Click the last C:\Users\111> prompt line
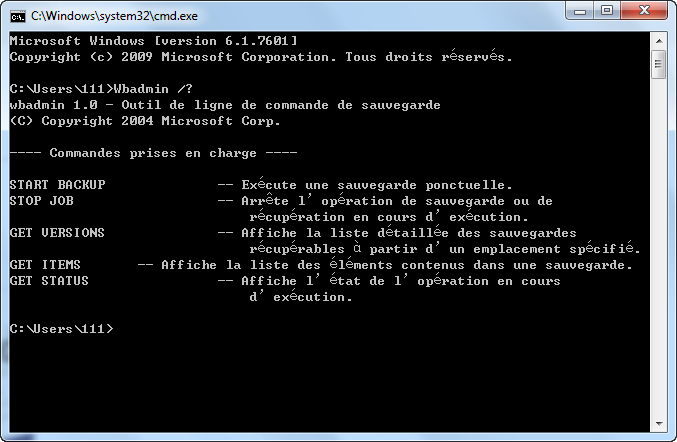Screen dimensions: 677x442 [61, 328]
